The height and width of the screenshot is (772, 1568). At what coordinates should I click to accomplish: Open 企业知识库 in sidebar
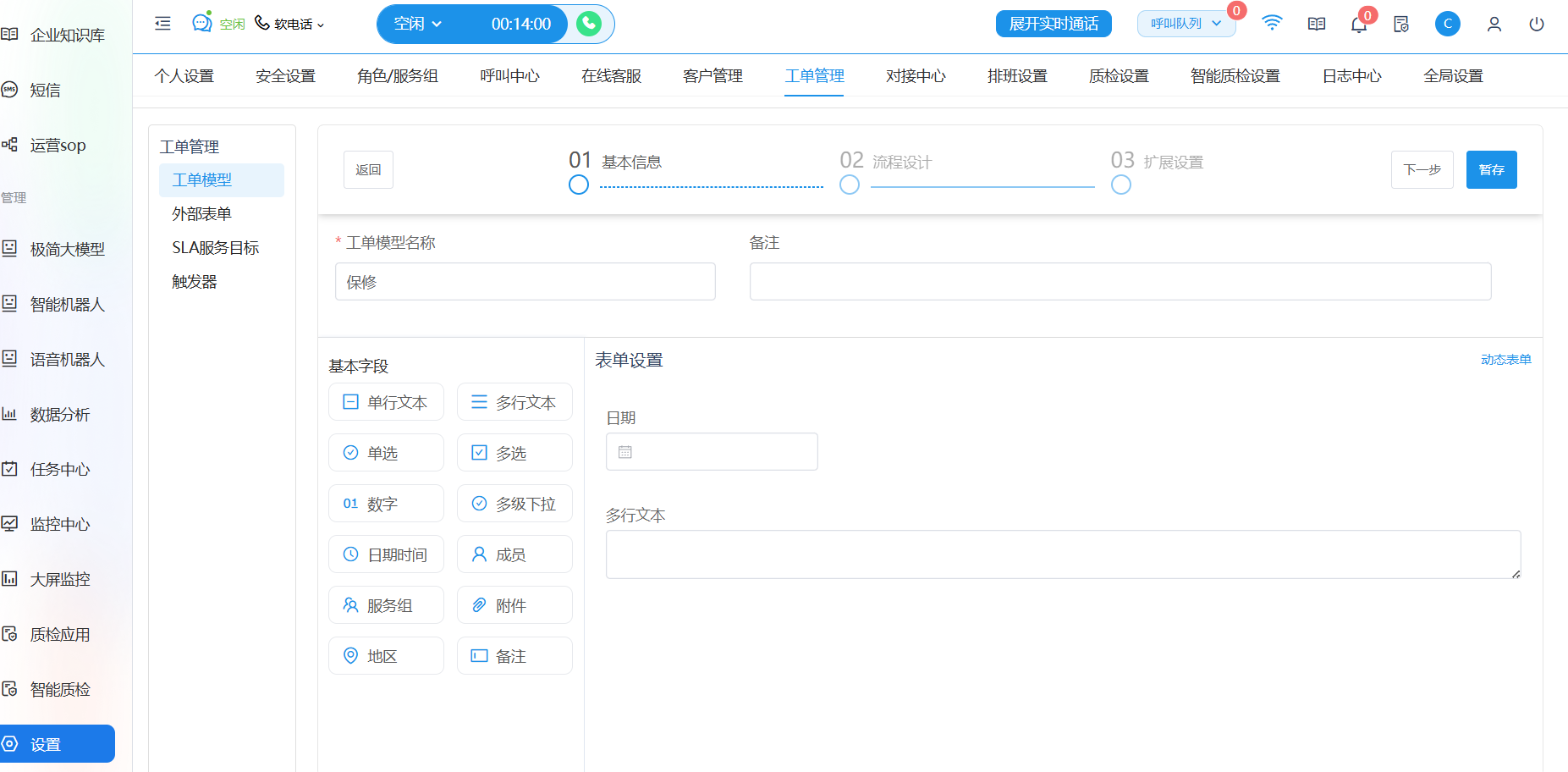(x=58, y=35)
